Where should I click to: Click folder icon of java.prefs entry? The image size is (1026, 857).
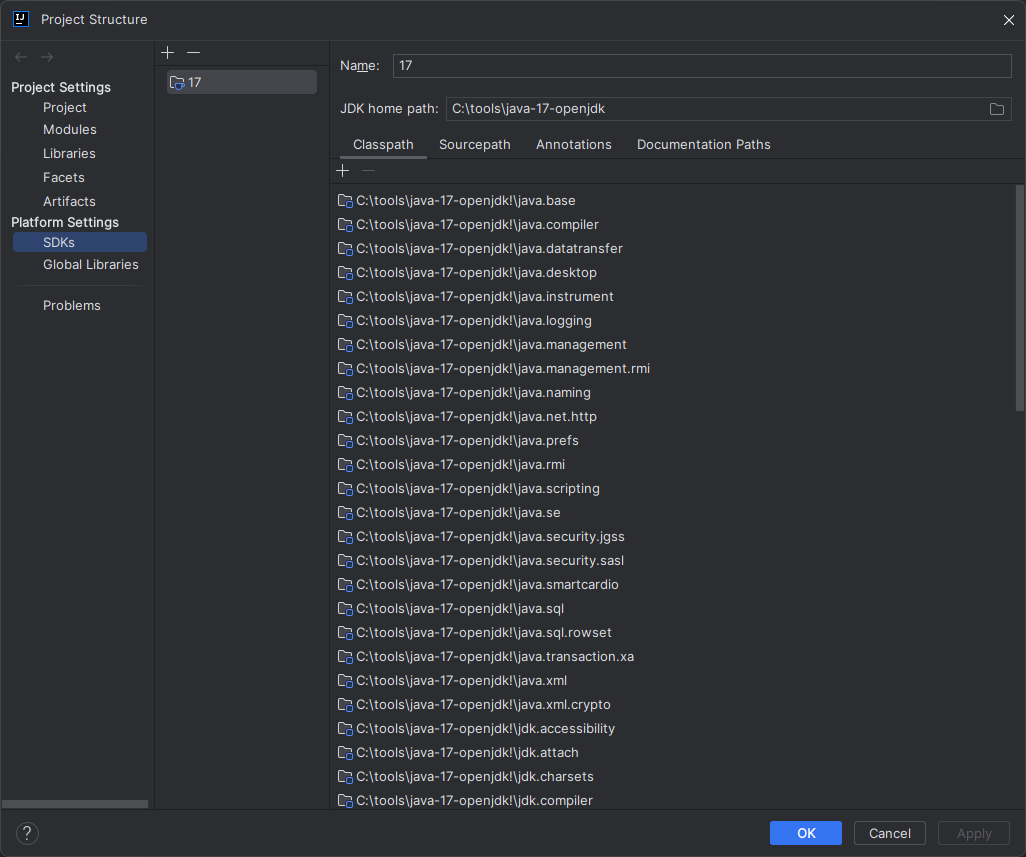coord(345,441)
